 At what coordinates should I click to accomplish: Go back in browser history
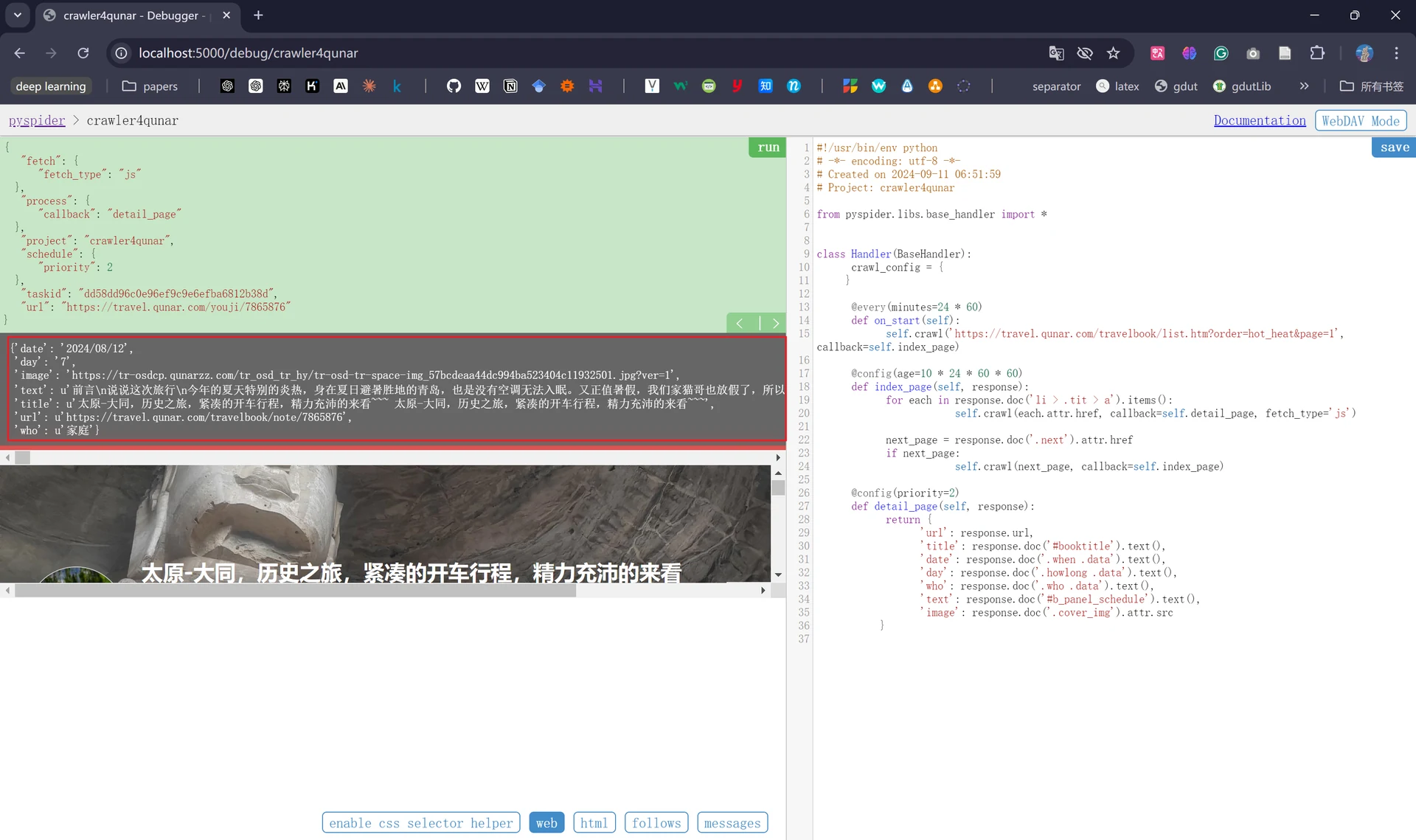20,53
